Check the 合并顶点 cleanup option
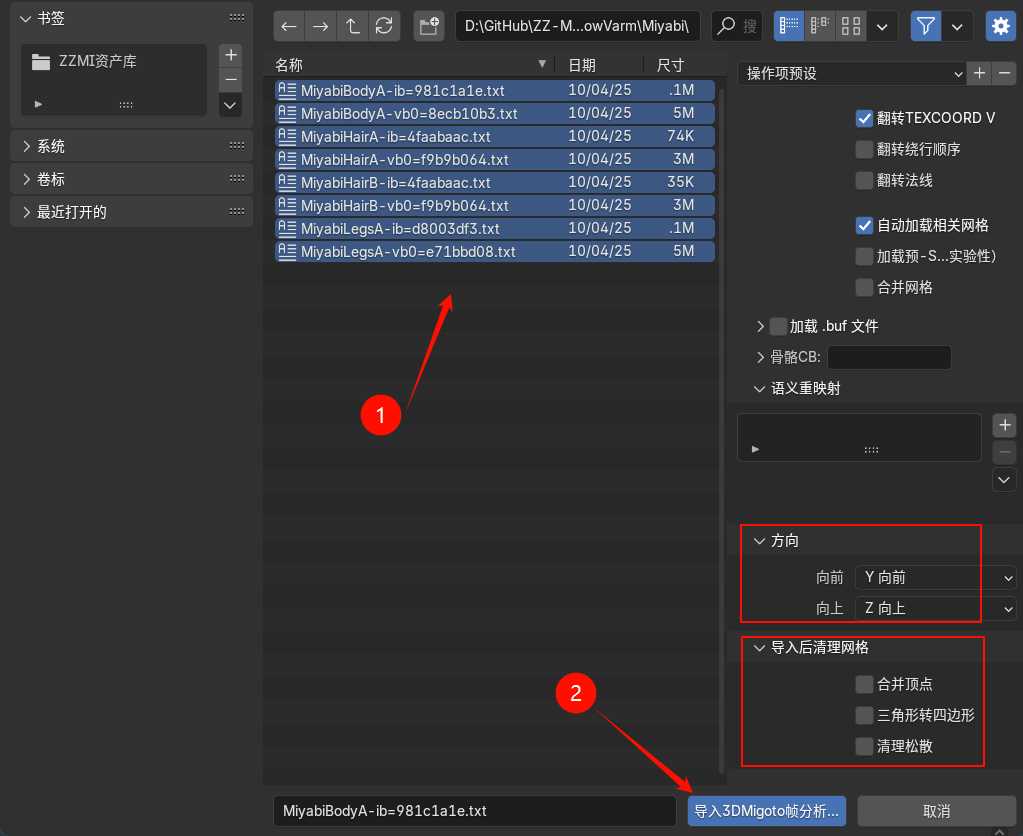This screenshot has height=836, width=1023. point(865,684)
